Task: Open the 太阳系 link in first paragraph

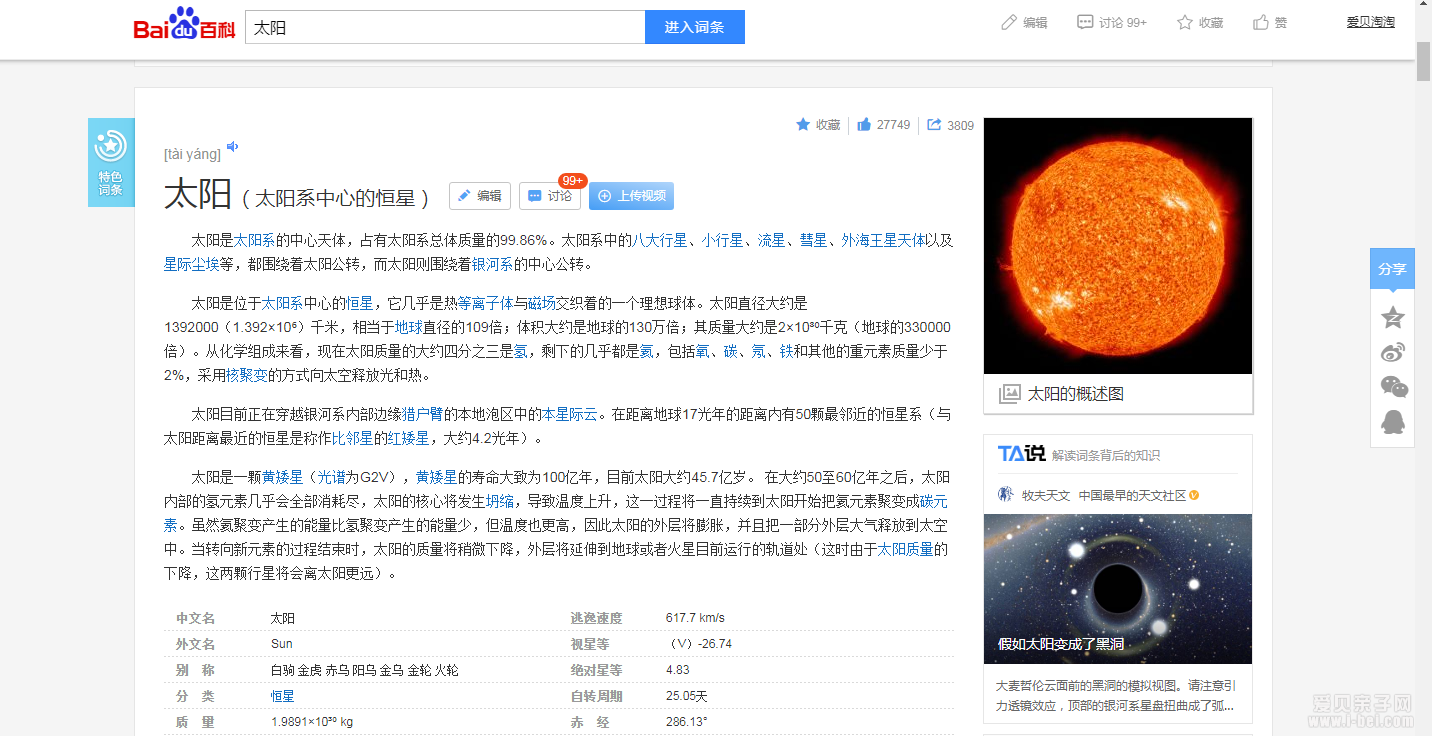Action: pyautogui.click(x=254, y=240)
